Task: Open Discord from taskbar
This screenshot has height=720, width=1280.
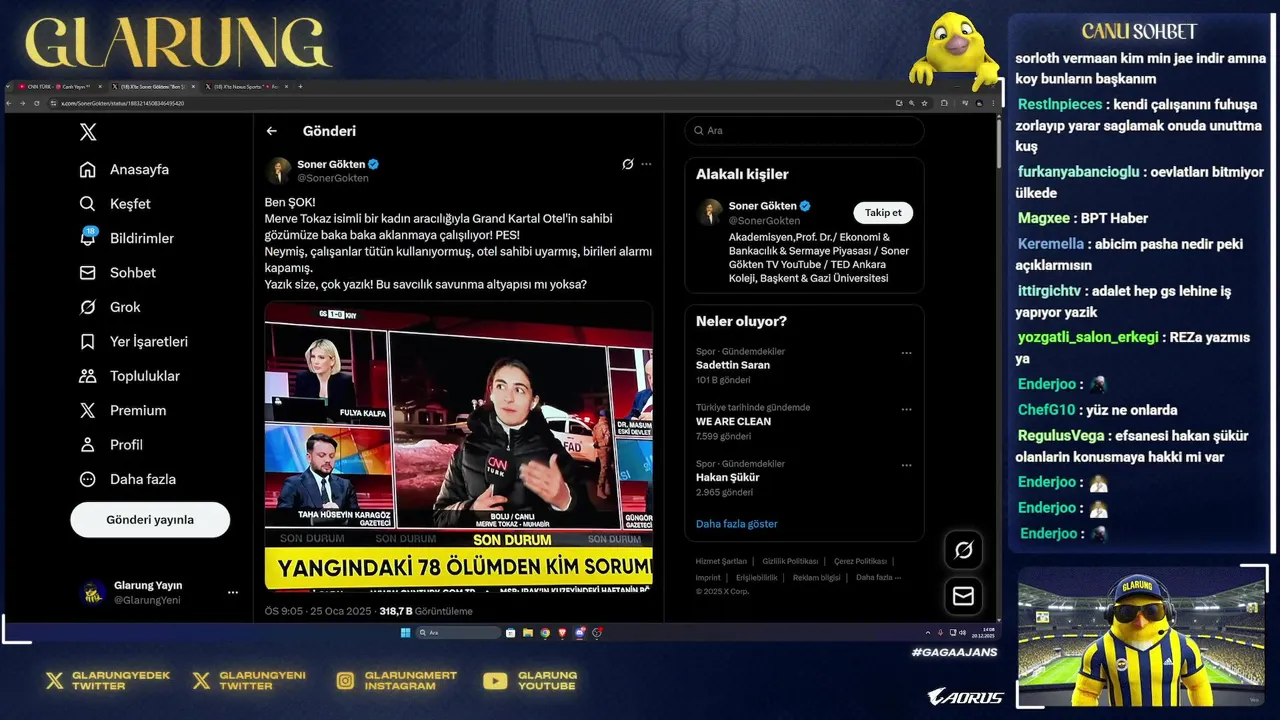Action: pos(580,632)
